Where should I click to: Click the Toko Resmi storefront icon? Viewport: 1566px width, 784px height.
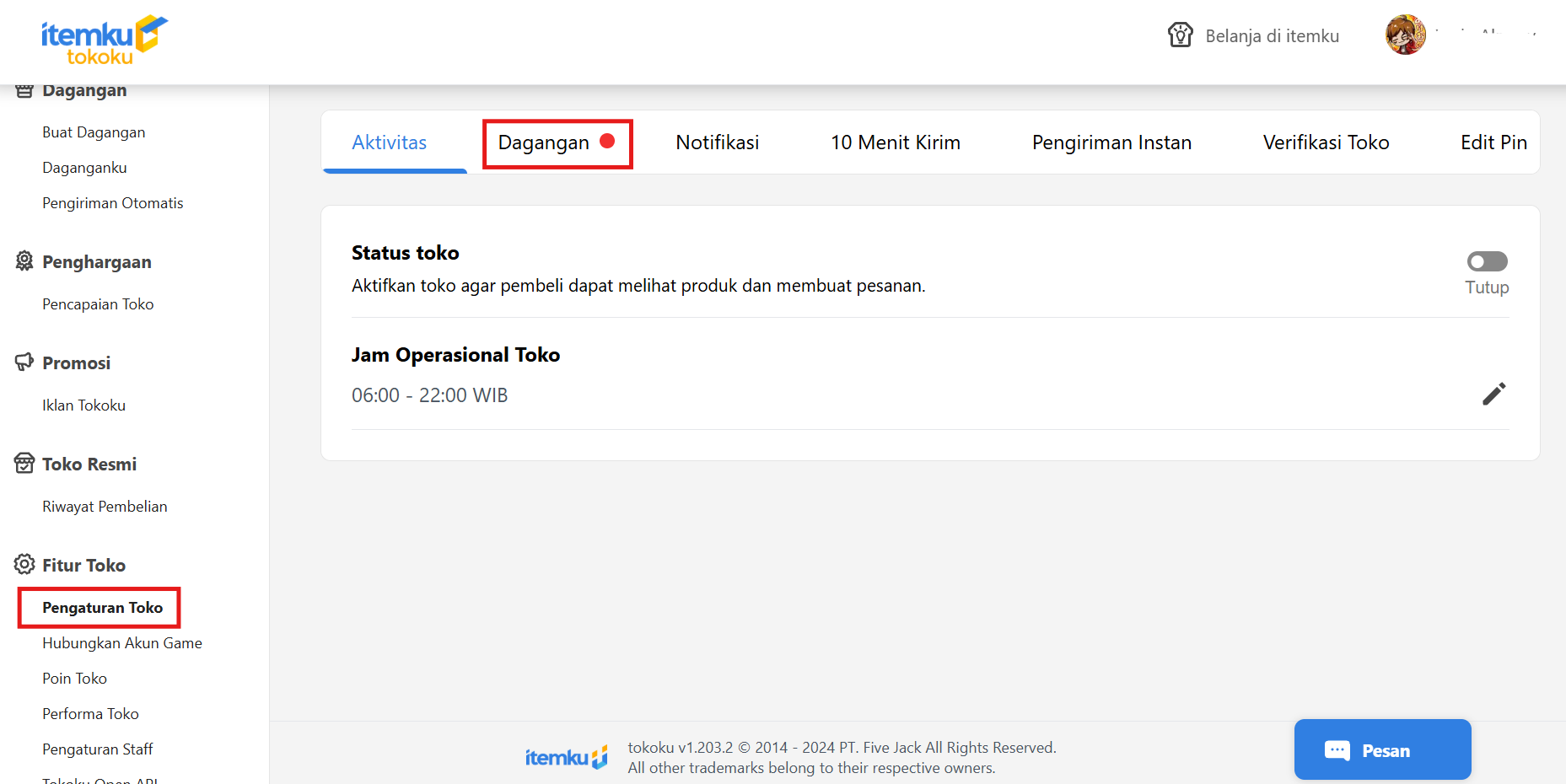coord(24,464)
